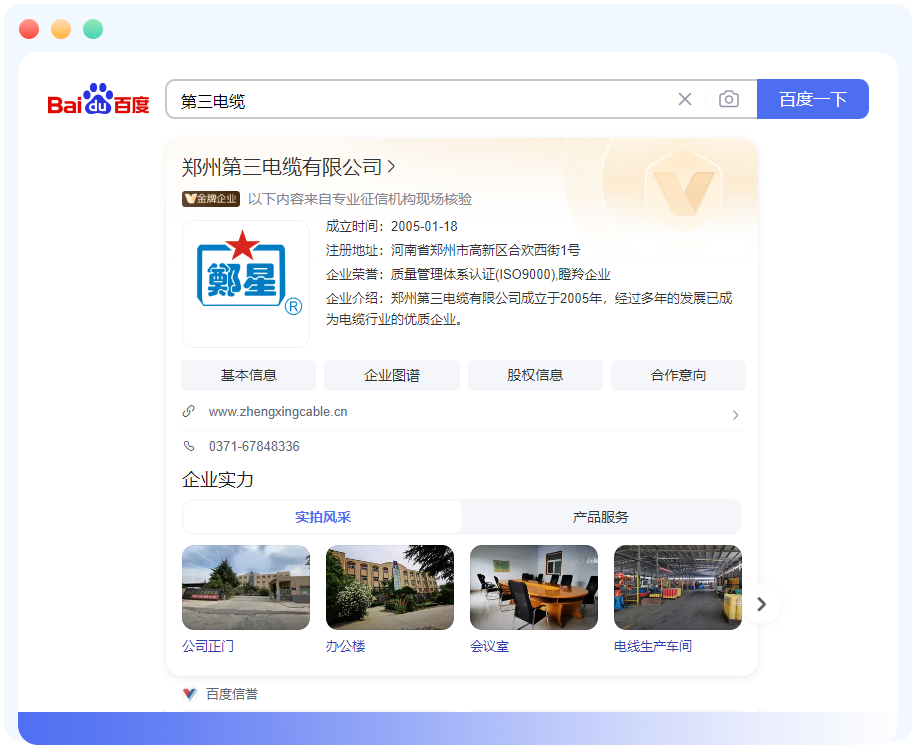Click the Baidu paw logo
This screenshot has width=916, height=745.
pos(98,99)
